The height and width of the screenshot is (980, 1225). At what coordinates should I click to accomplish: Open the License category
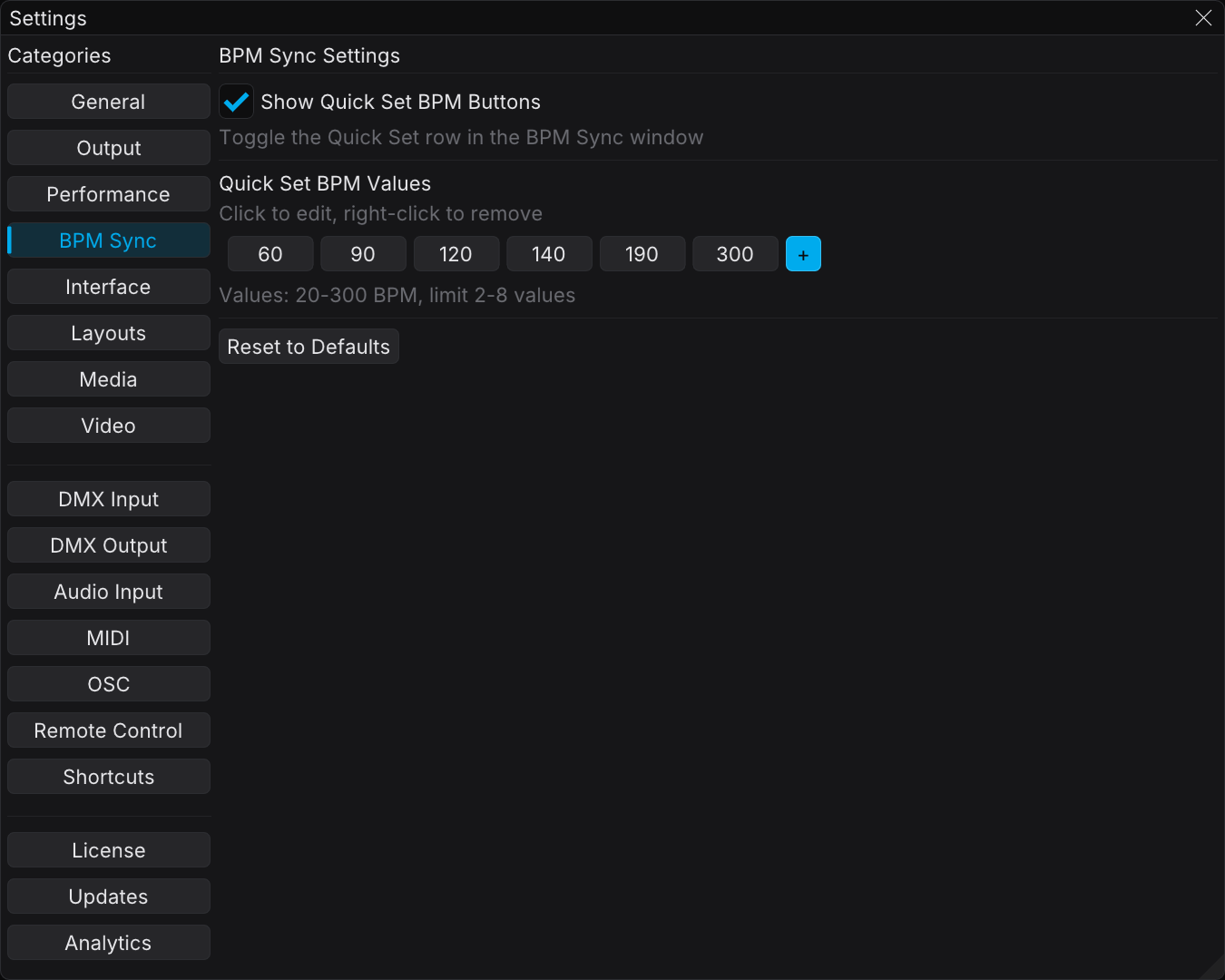tap(109, 850)
